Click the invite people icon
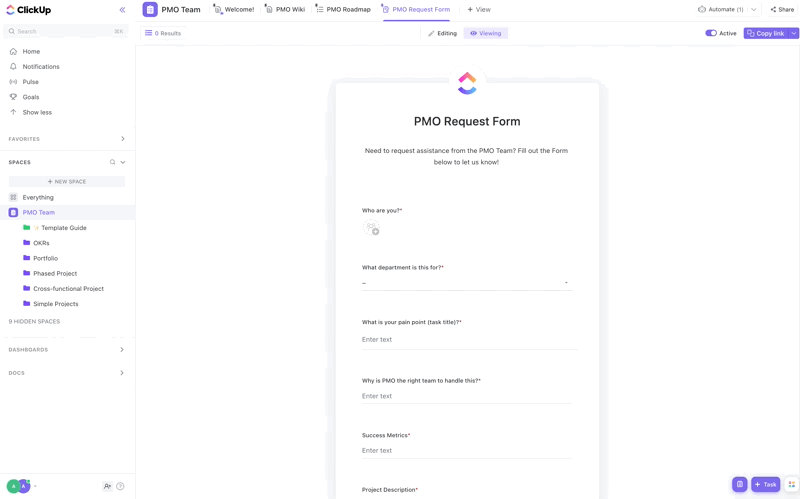 [107, 486]
